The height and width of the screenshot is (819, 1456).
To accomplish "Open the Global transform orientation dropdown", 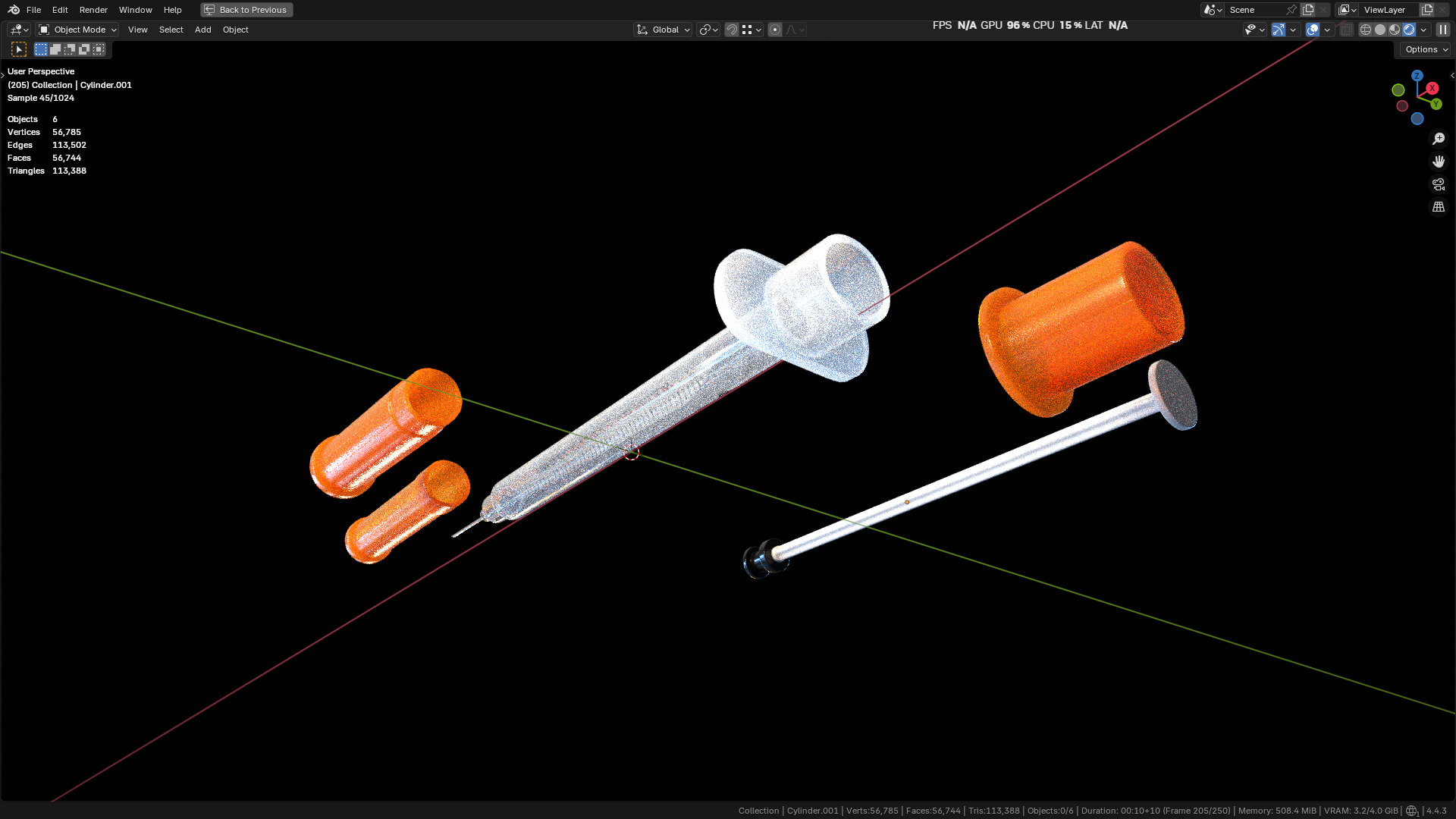I will pyautogui.click(x=663, y=30).
